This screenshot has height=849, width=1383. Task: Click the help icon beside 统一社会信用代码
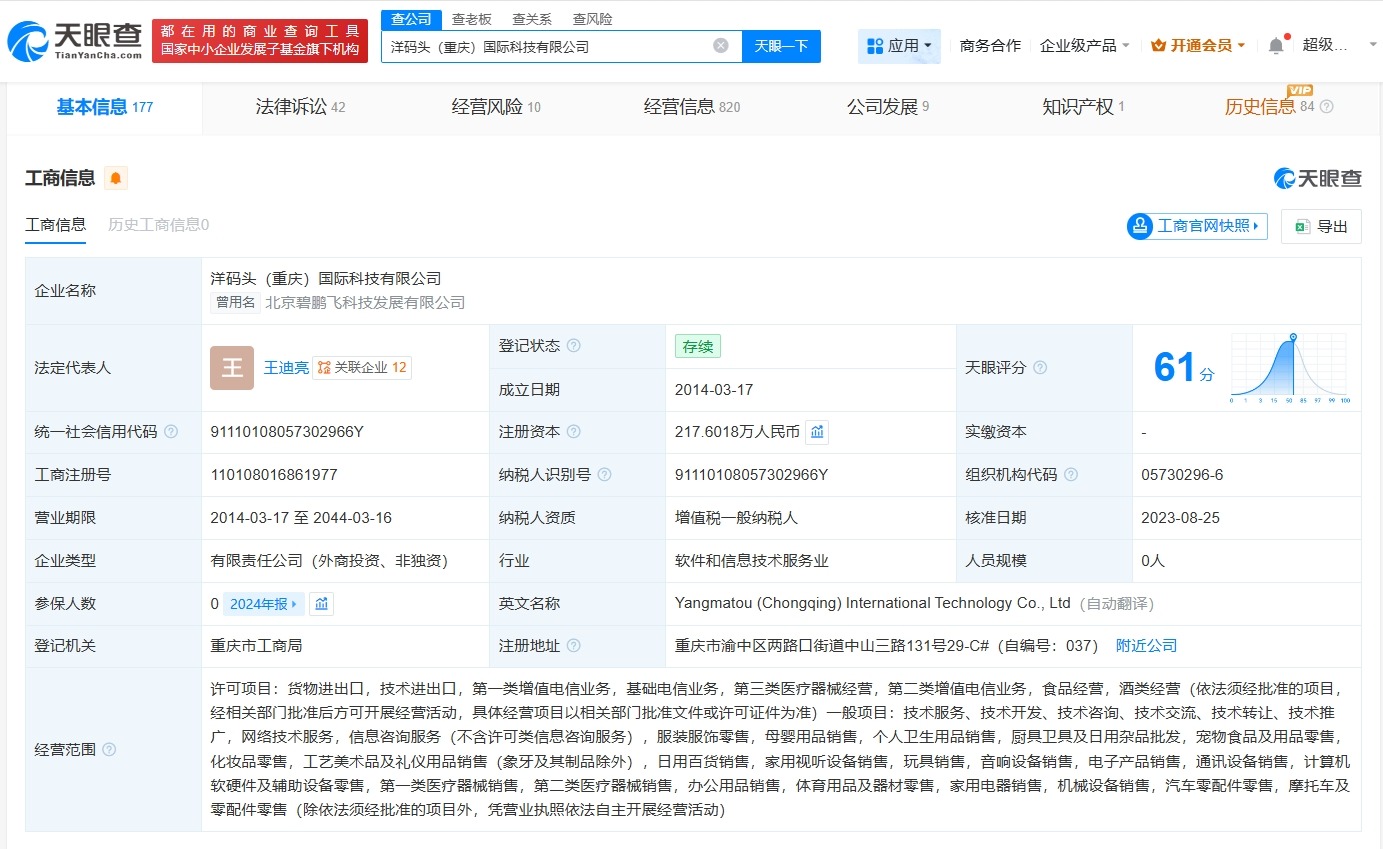pos(171,432)
